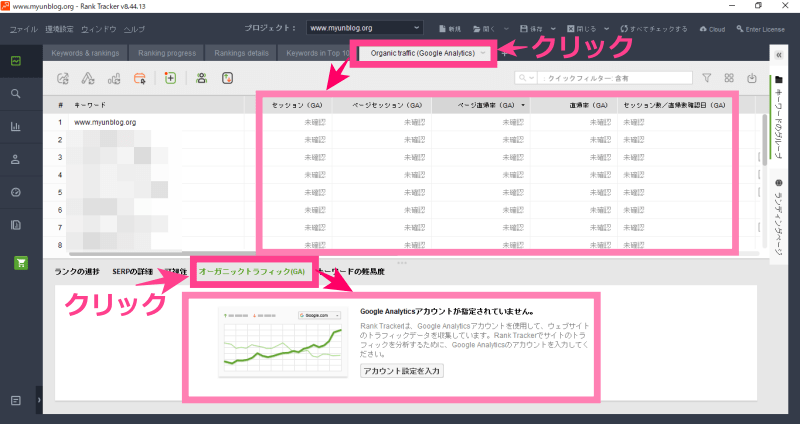Viewport: 800px width, 424px height.
Task: Click the filter funnel icon
Action: pyautogui.click(x=707, y=78)
